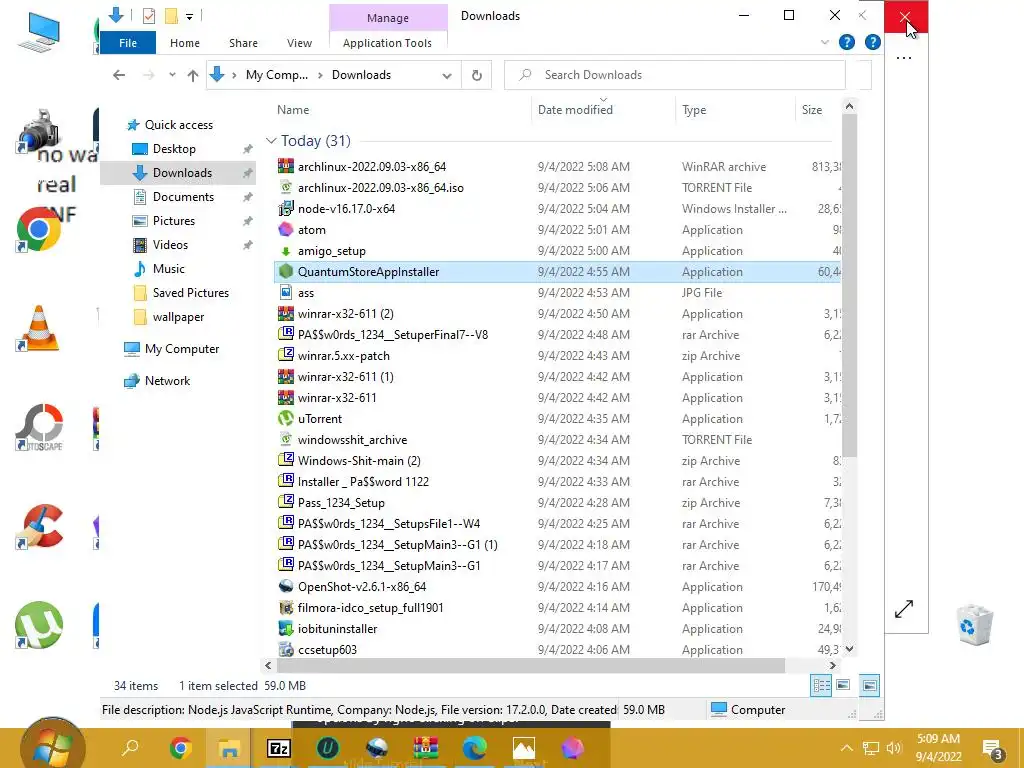Image resolution: width=1024 pixels, height=768 pixels.
Task: Switch to Details view layout
Action: (x=821, y=686)
